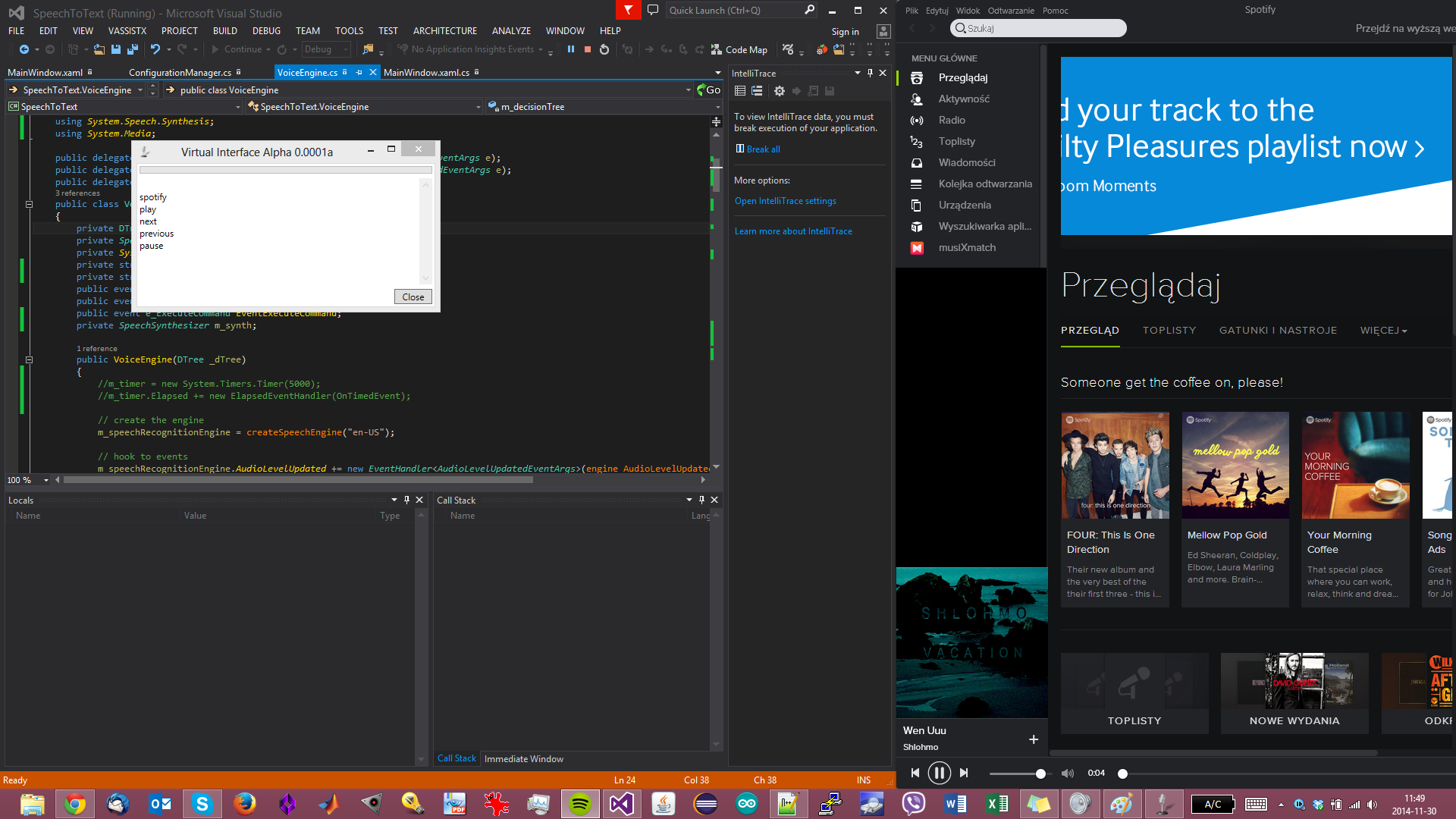
Task: Toggle auto-hide pin on Locals panel
Action: pos(406,500)
